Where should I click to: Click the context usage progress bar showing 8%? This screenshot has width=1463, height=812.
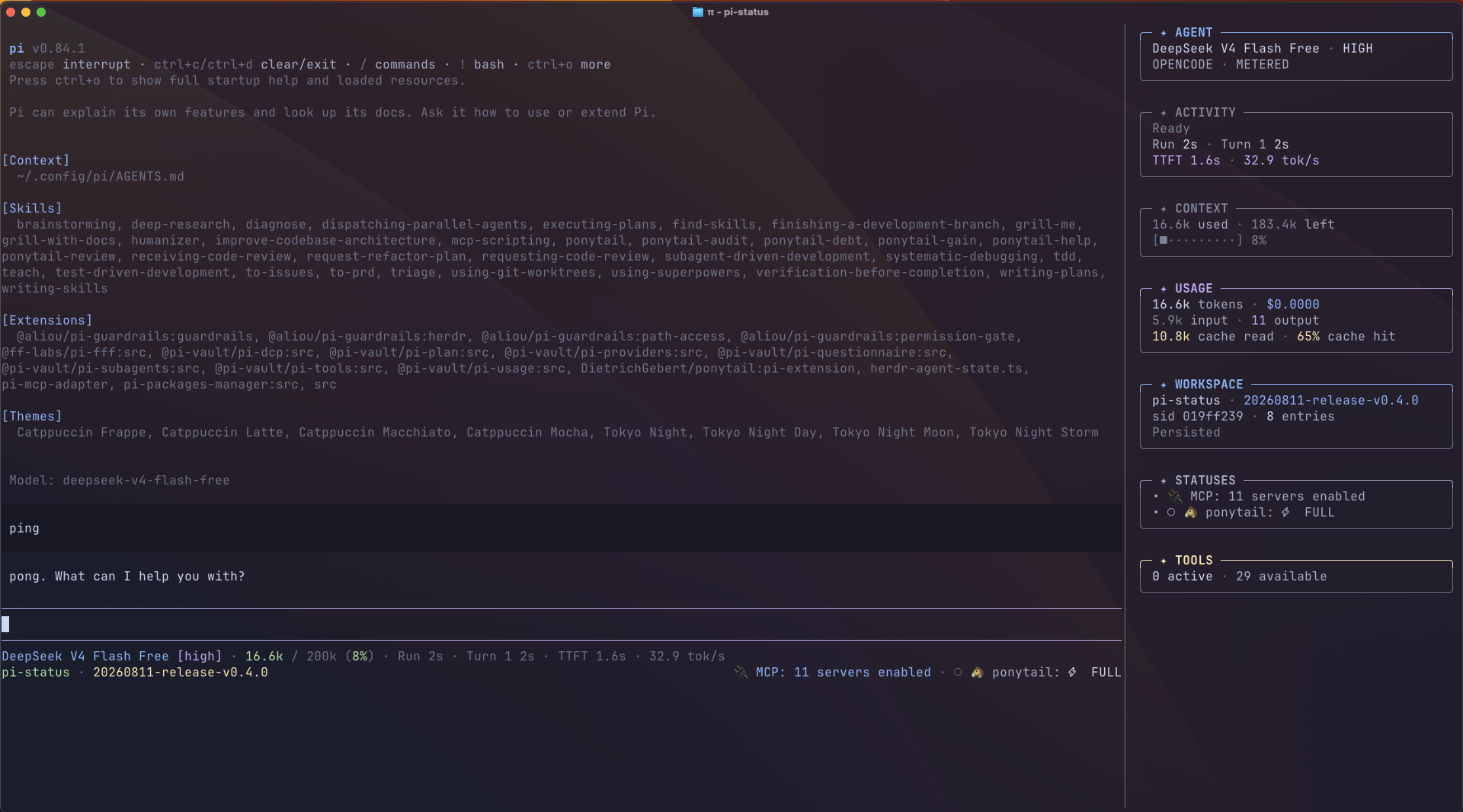1198,241
